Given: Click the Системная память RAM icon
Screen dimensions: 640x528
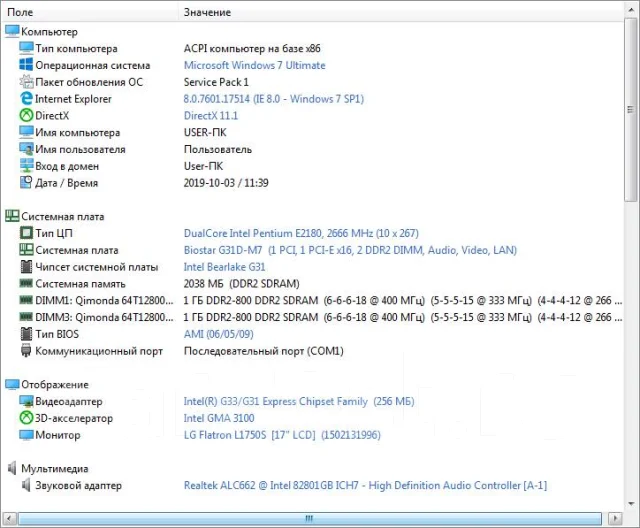Looking at the screenshot, I should pos(26,283).
